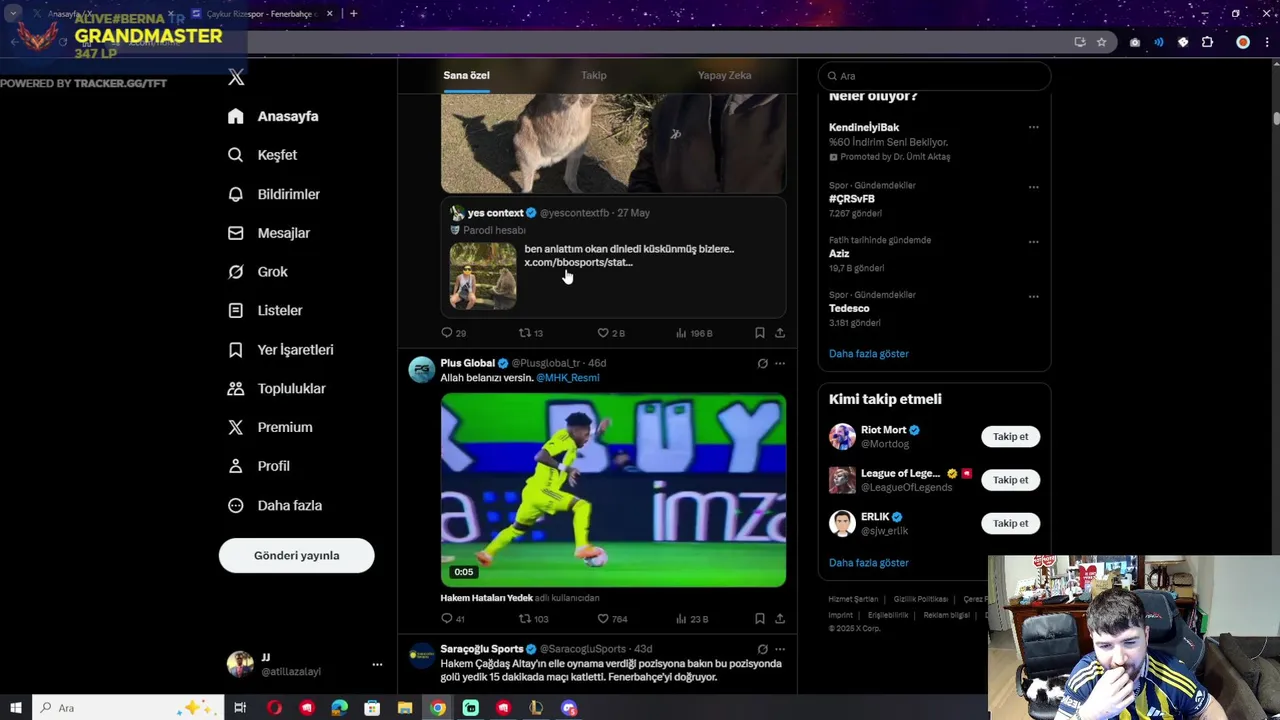Switch to Çaykur Rizespor - Fenerbahçe browser tab
The image size is (1280, 720).
[x=262, y=14]
